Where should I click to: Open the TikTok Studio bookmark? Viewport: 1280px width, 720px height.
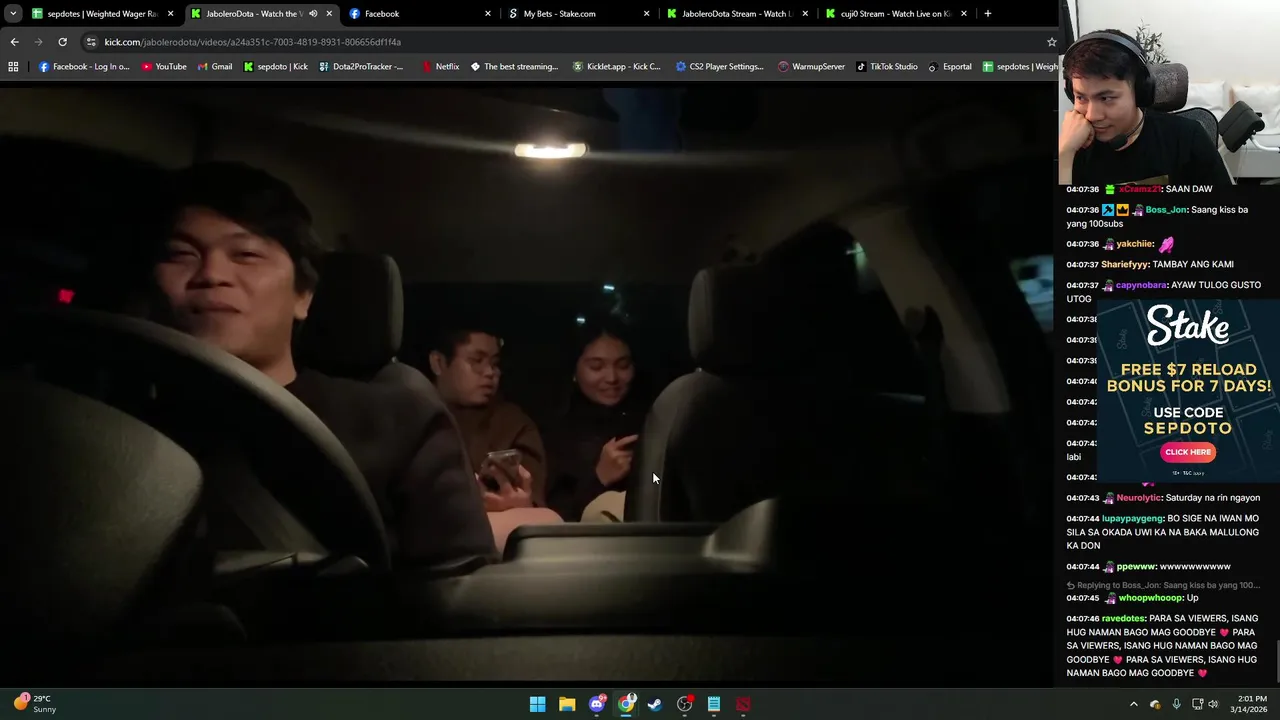[x=887, y=67]
